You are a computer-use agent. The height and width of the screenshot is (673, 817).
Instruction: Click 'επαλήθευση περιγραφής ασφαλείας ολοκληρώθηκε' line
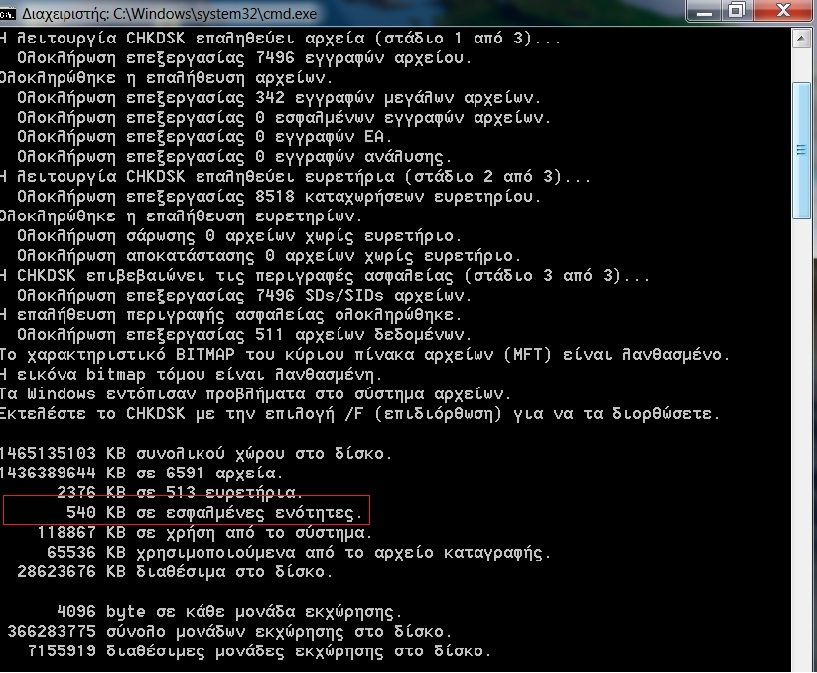pos(231,315)
